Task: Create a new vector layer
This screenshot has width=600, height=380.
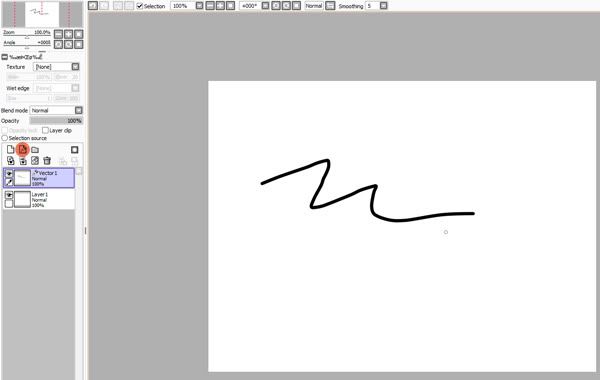Action: (23, 149)
